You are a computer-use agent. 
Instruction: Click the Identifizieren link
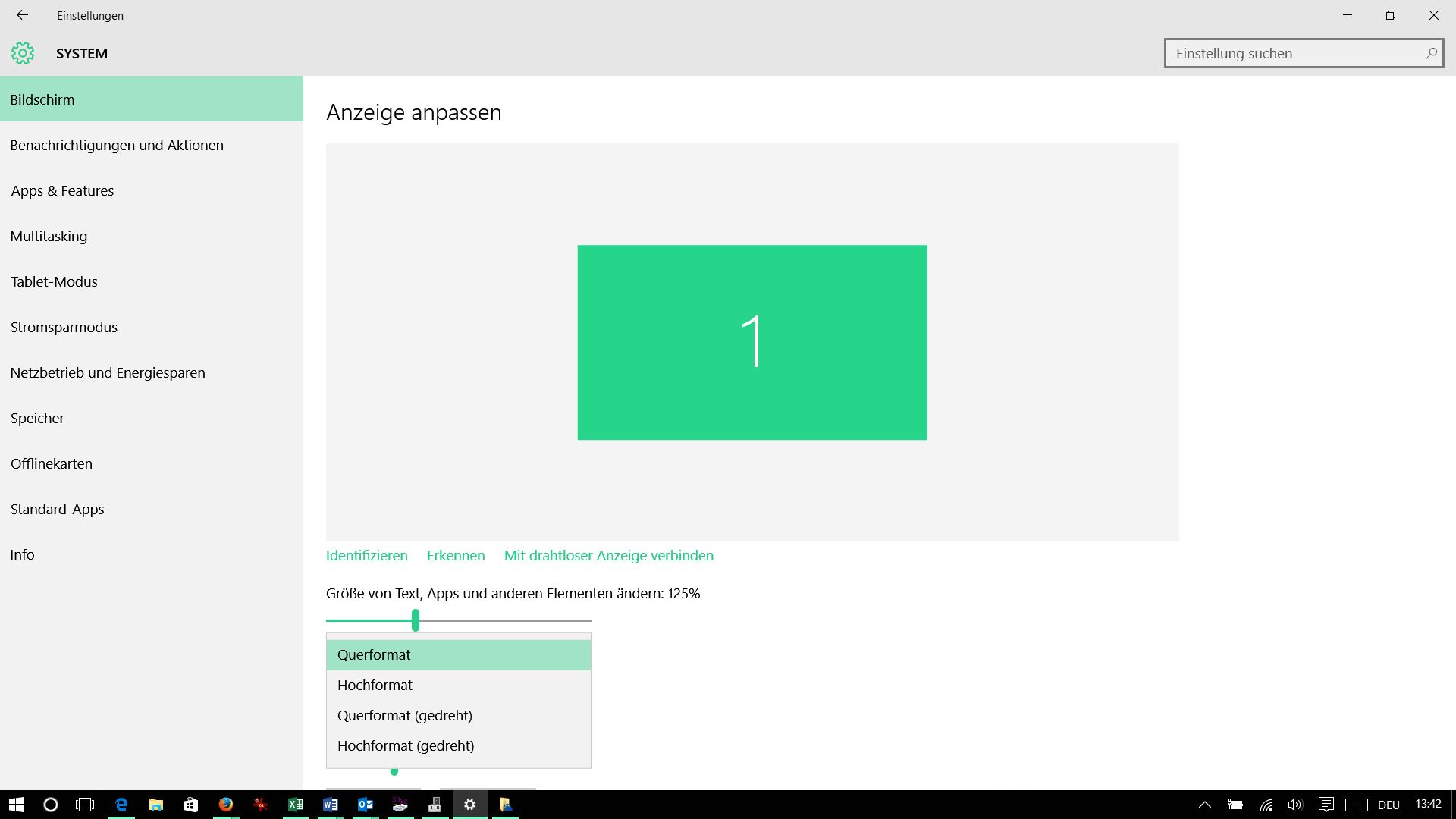click(x=366, y=555)
